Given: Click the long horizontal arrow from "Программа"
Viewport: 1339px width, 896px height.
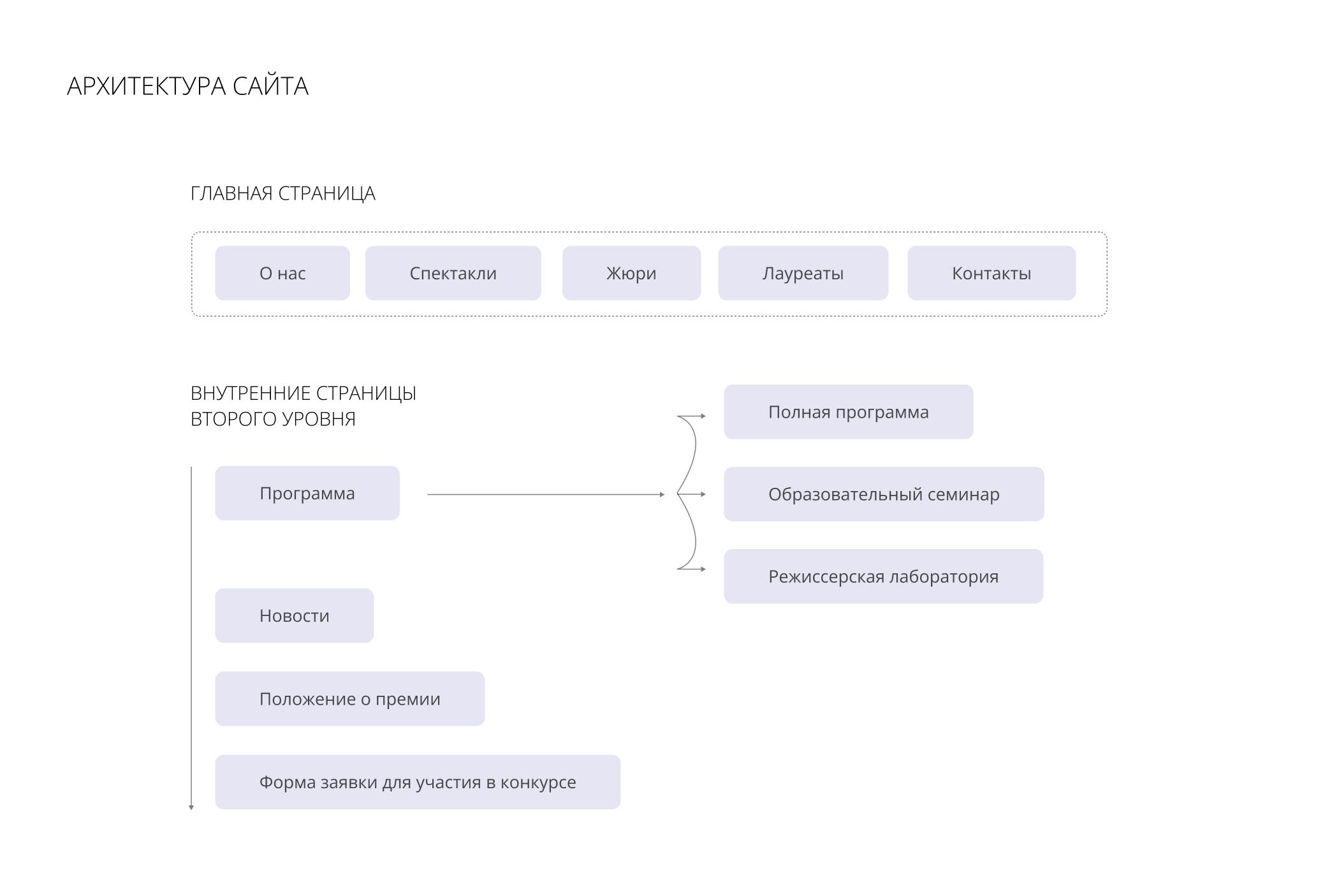Looking at the screenshot, I should click(x=545, y=494).
